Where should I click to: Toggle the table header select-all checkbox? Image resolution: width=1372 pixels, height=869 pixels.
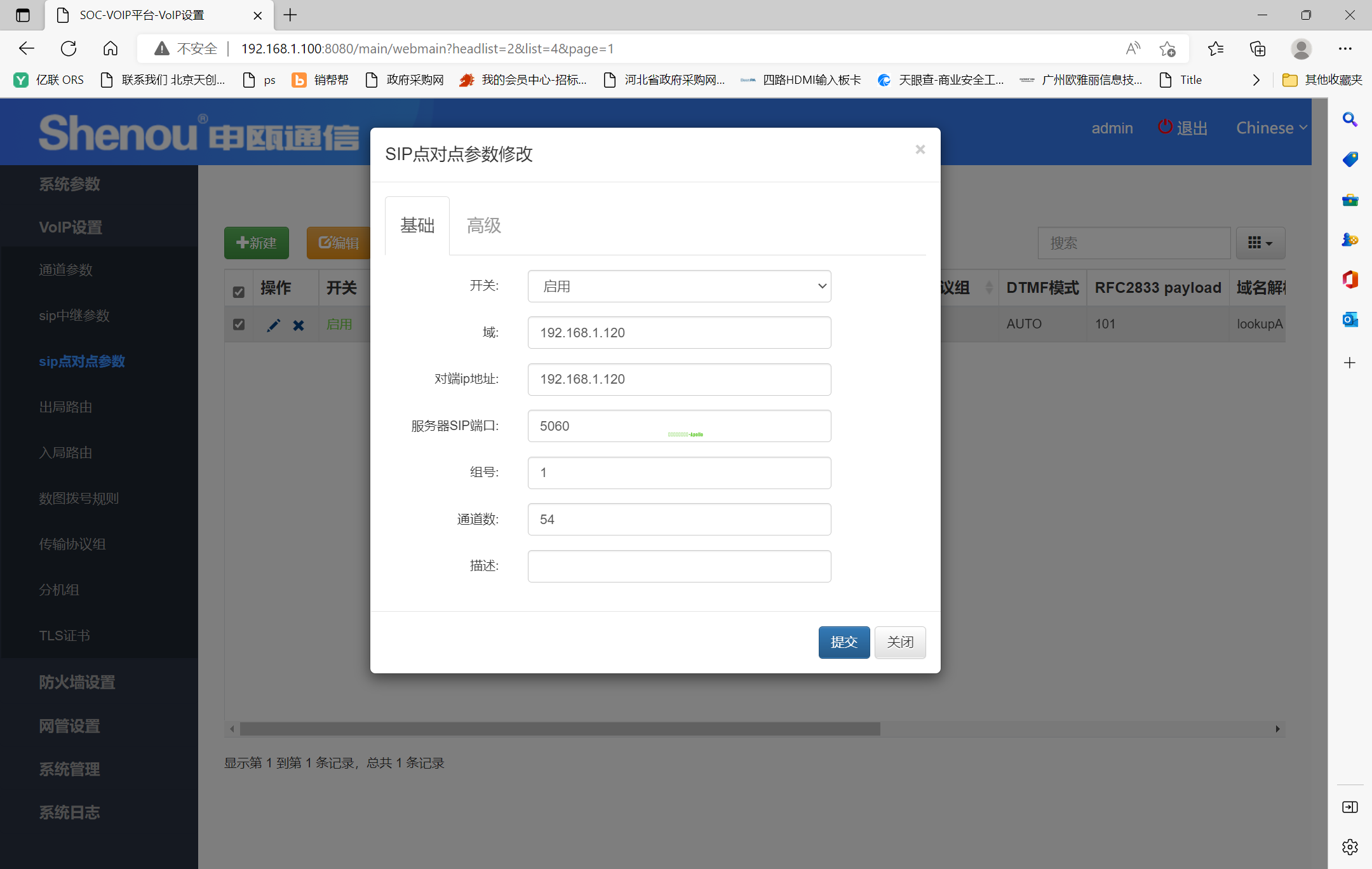point(239,292)
